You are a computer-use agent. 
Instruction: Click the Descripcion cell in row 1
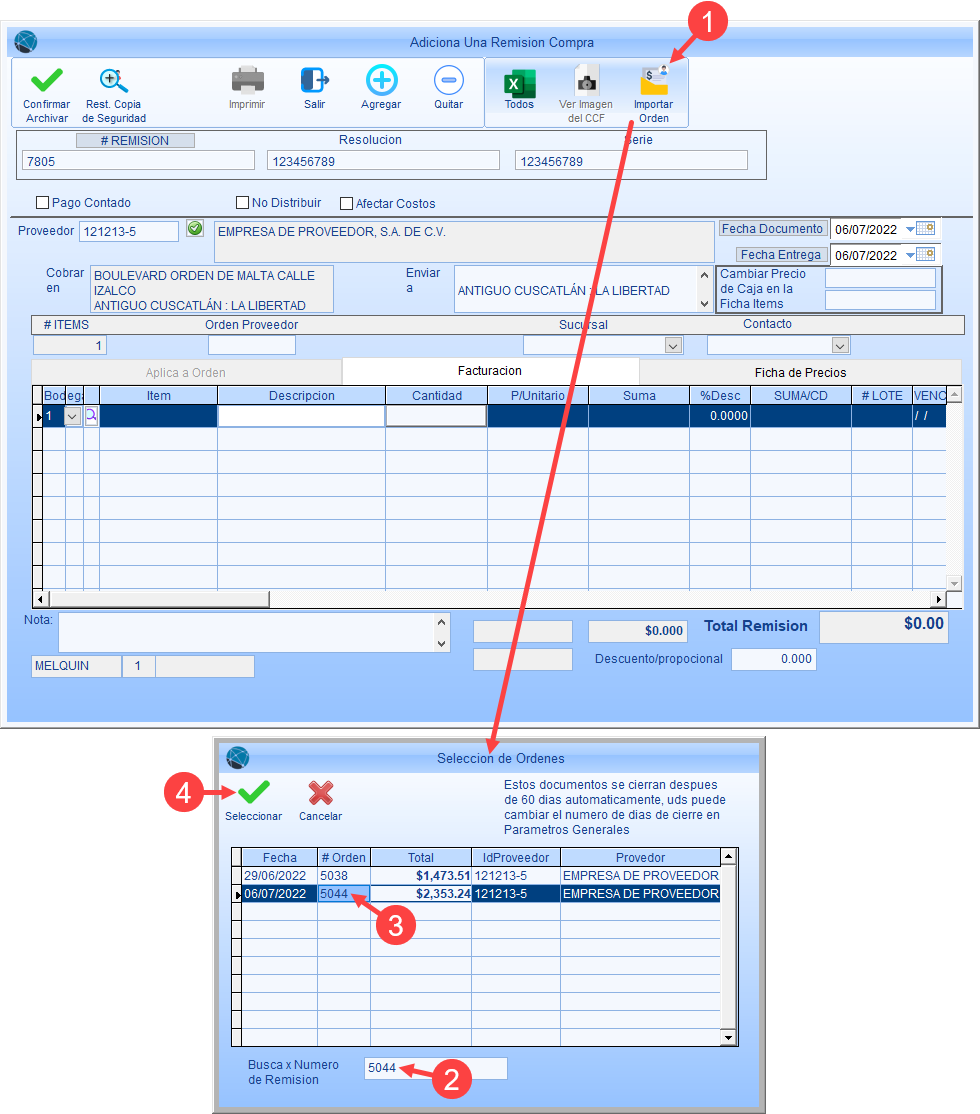(x=301, y=416)
